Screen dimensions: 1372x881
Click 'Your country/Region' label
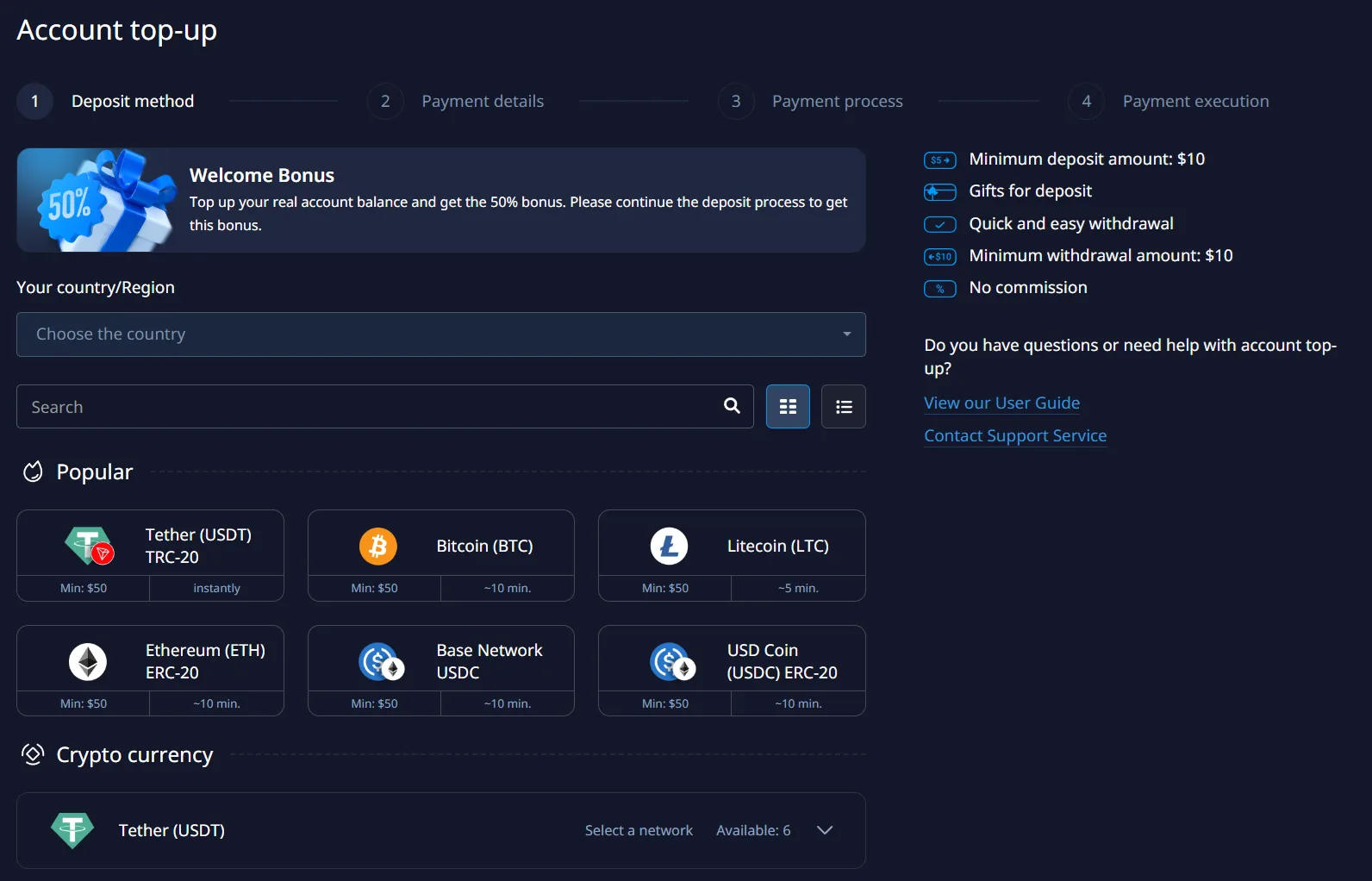point(96,287)
